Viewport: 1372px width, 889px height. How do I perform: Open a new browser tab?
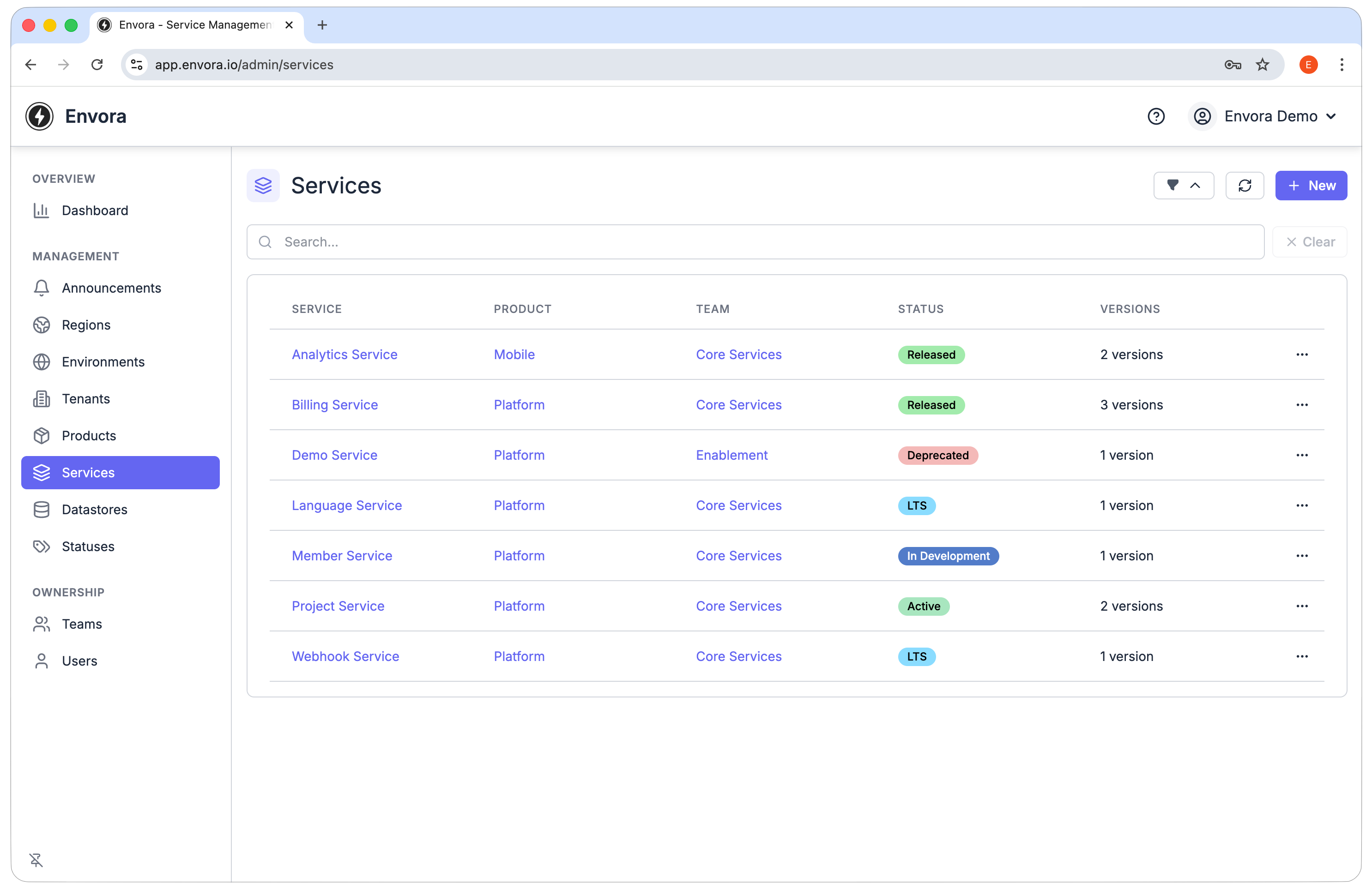click(x=322, y=25)
